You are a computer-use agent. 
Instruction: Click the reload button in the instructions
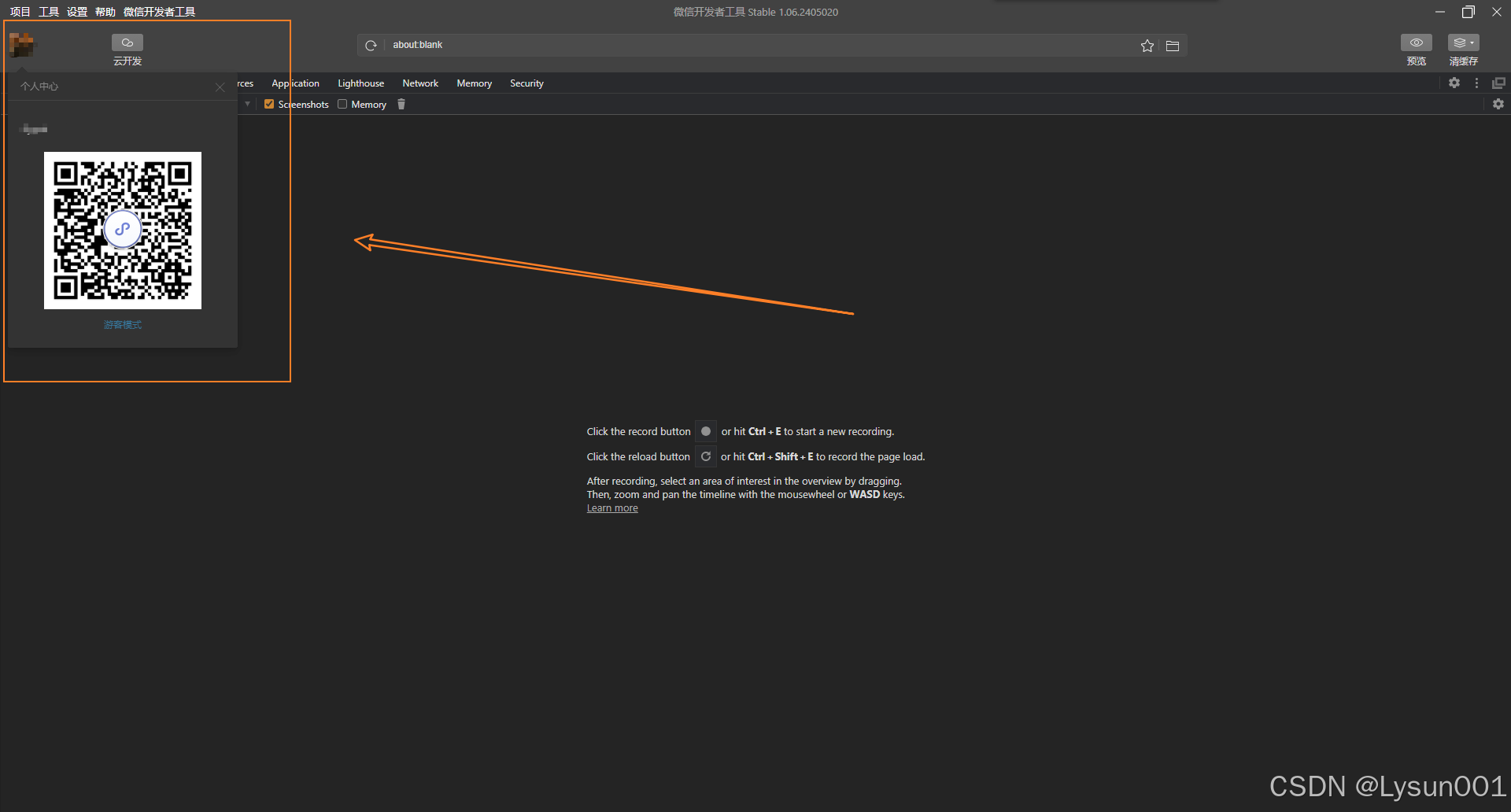(706, 456)
